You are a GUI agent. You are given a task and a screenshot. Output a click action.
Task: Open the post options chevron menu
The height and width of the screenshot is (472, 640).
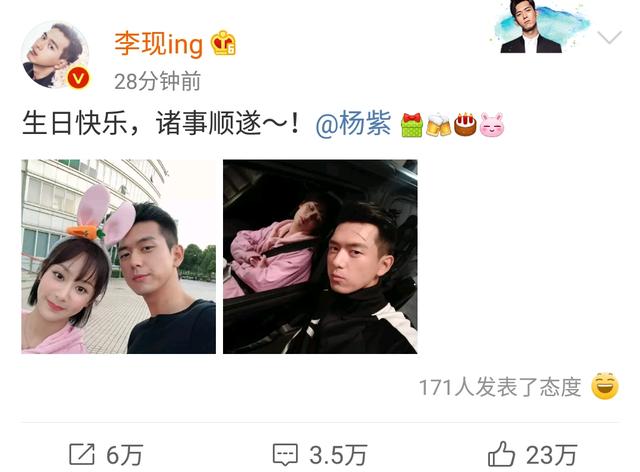[609, 37]
